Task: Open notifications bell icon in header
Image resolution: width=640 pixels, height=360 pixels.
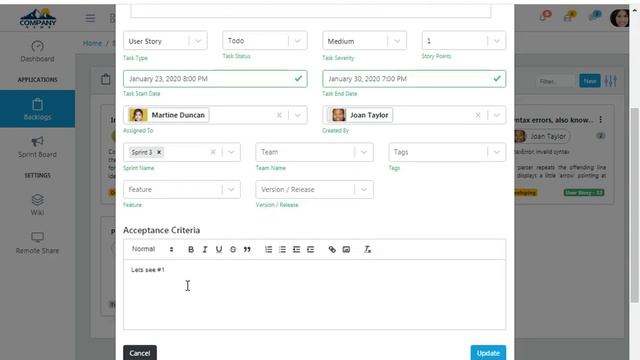Action: click(x=544, y=16)
